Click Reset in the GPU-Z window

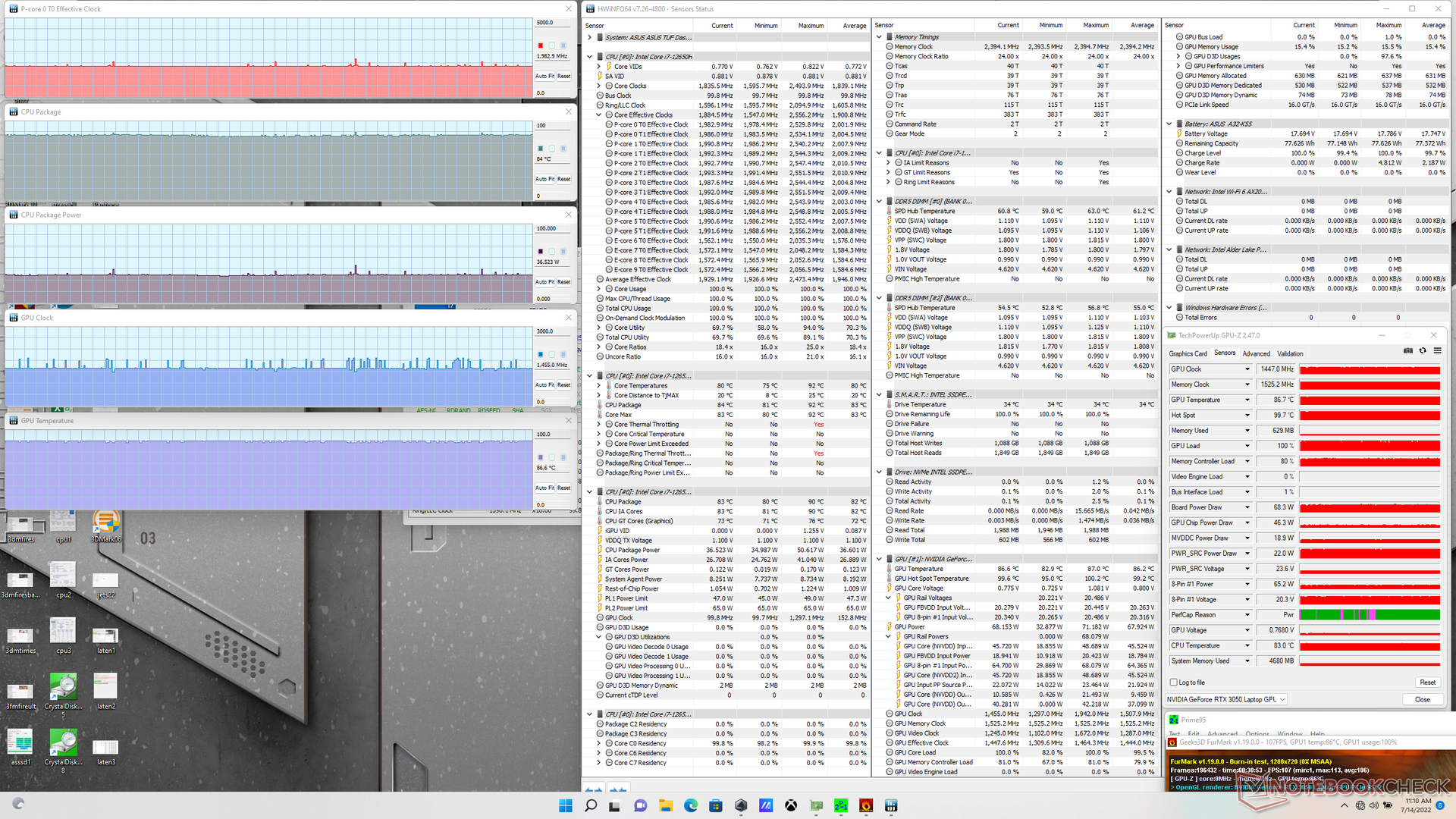coord(1427,682)
